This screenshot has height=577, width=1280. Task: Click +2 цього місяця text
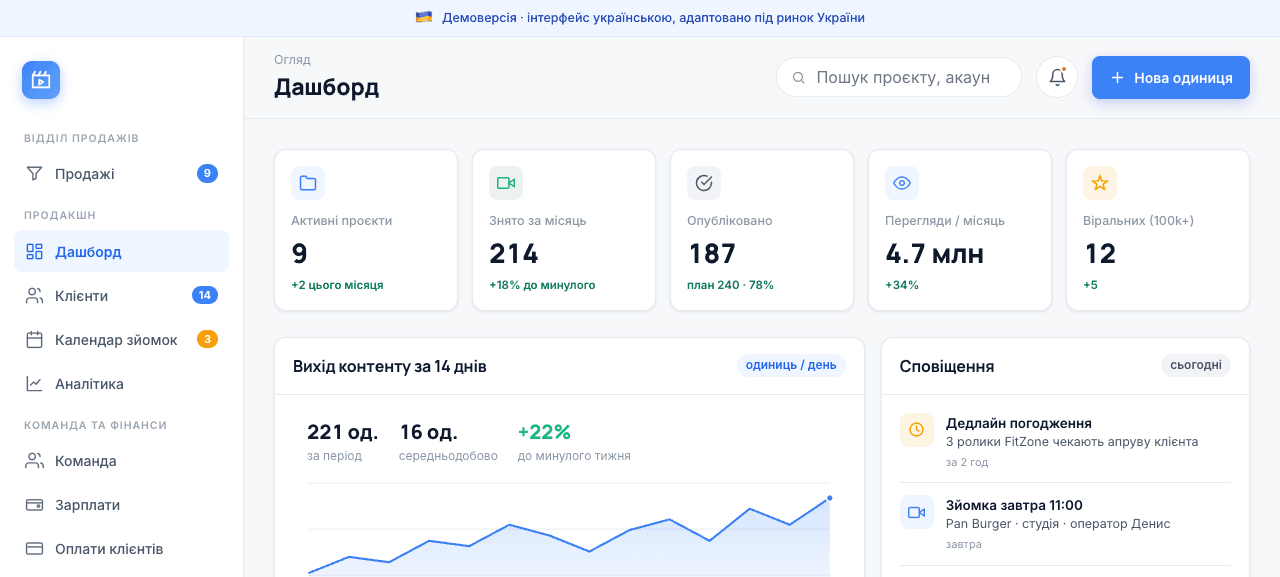(337, 285)
